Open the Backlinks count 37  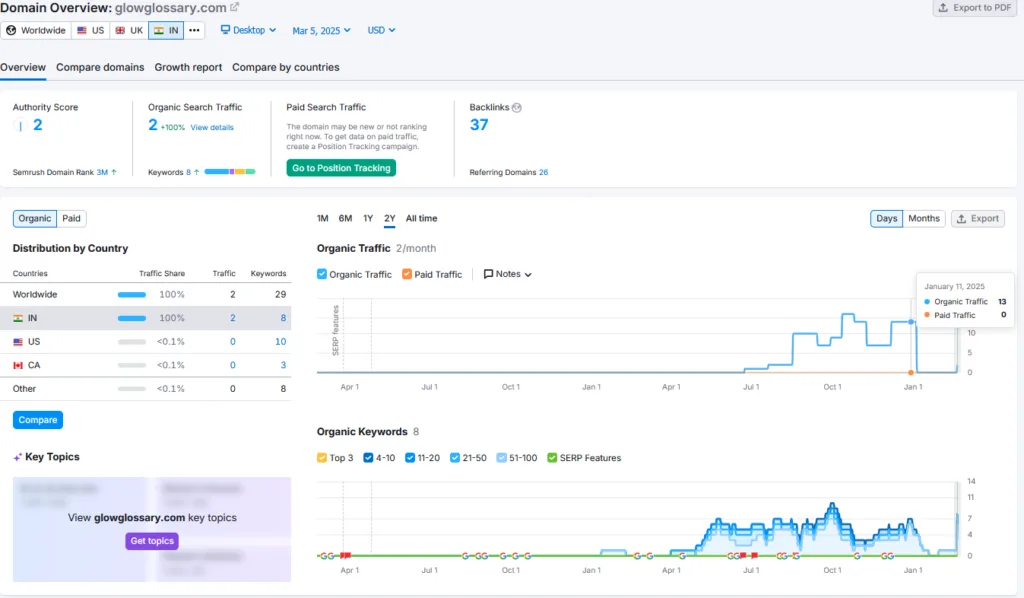(479, 125)
